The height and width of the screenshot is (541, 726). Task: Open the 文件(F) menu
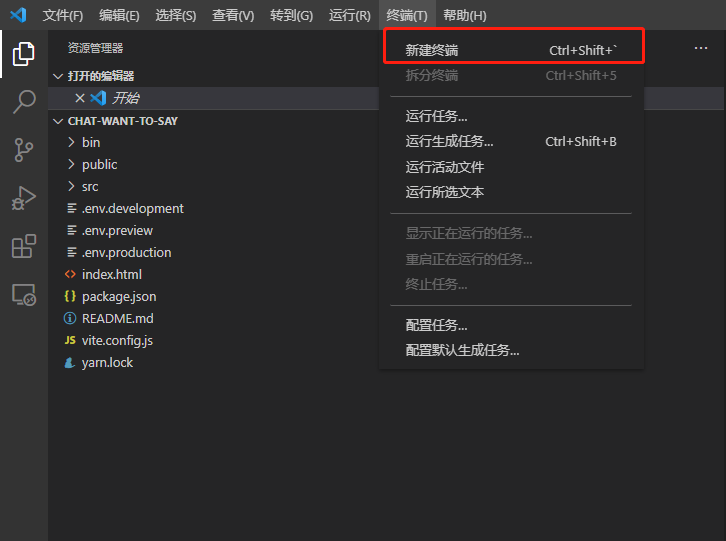pos(63,15)
